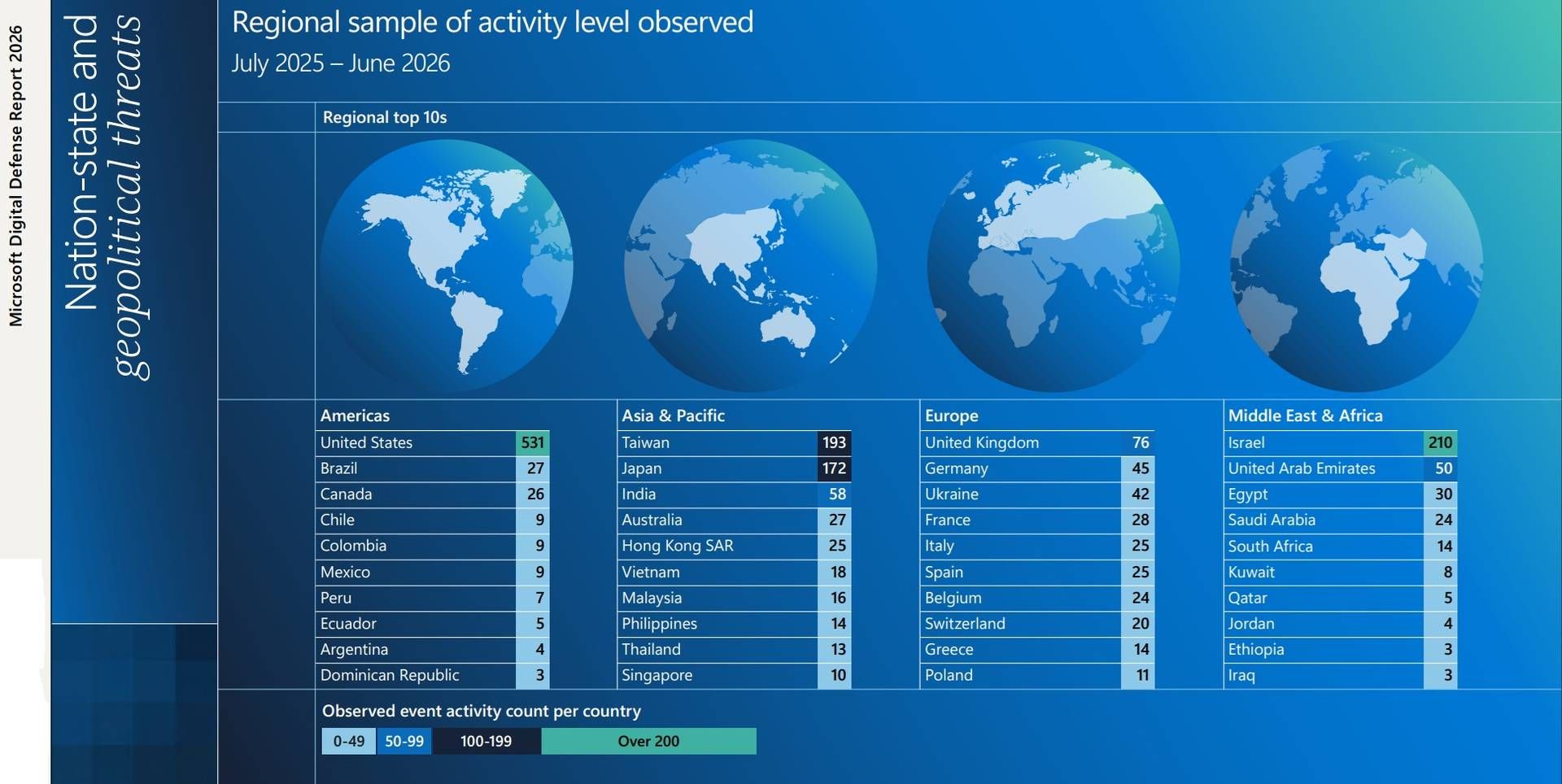Click the 'Americas' column header

(x=355, y=416)
